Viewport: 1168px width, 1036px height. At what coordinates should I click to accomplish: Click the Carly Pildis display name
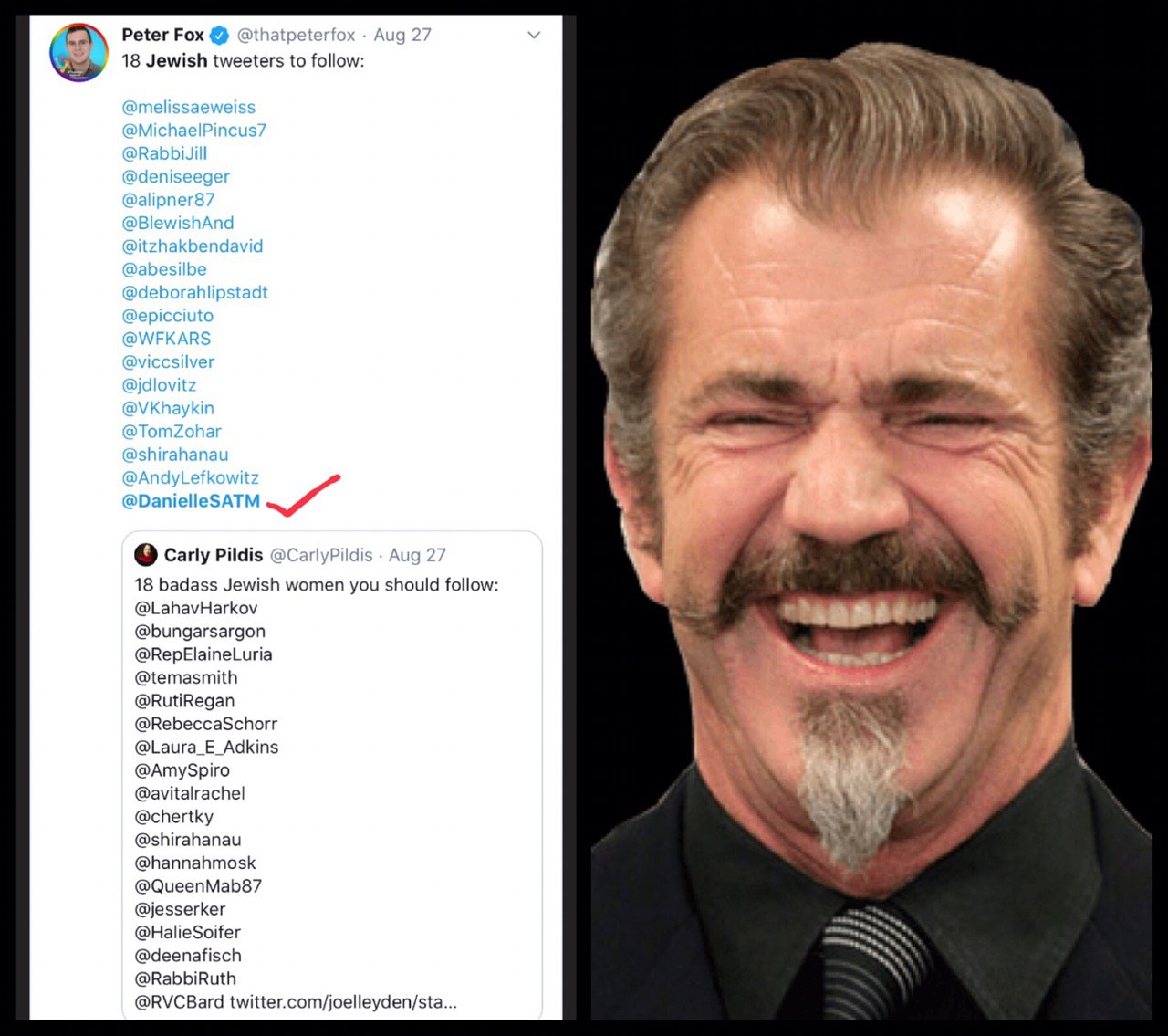coord(214,555)
